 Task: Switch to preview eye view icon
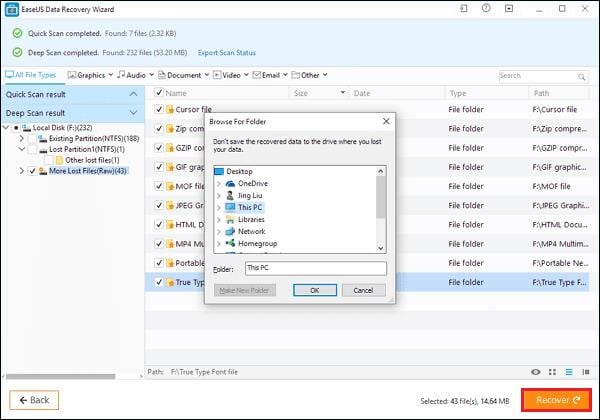click(x=537, y=372)
